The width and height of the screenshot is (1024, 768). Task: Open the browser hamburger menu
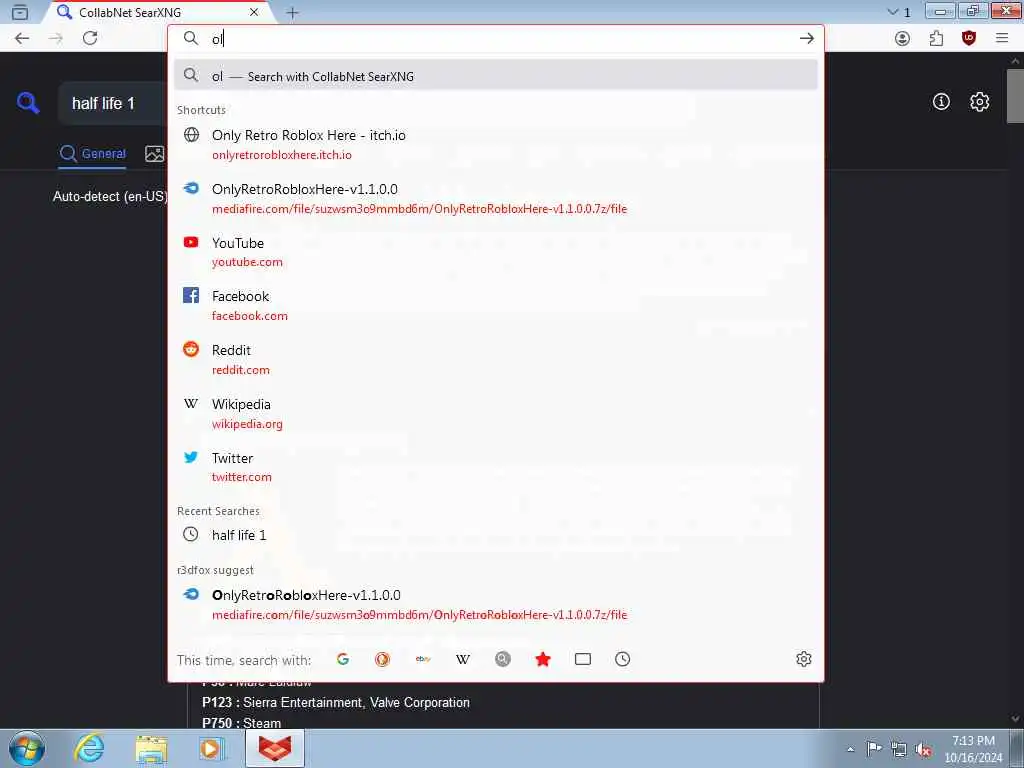pyautogui.click(x=1002, y=39)
